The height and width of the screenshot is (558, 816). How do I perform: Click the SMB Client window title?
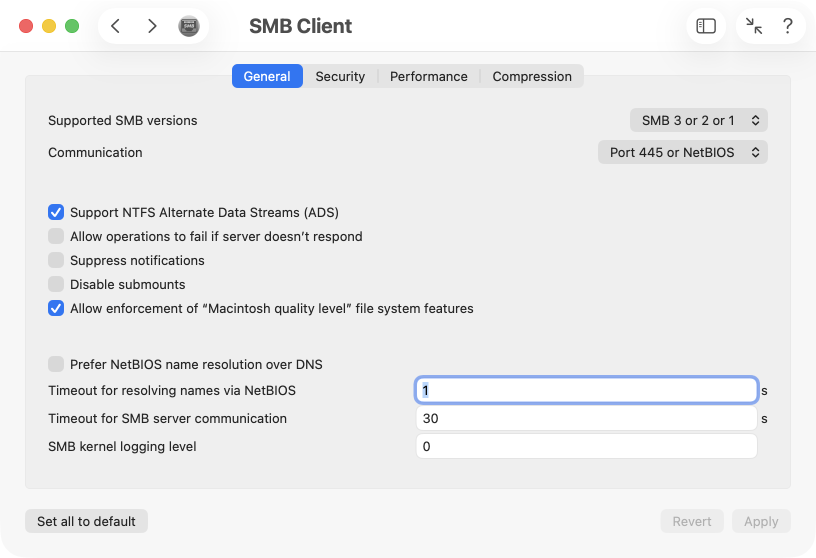coord(300,26)
